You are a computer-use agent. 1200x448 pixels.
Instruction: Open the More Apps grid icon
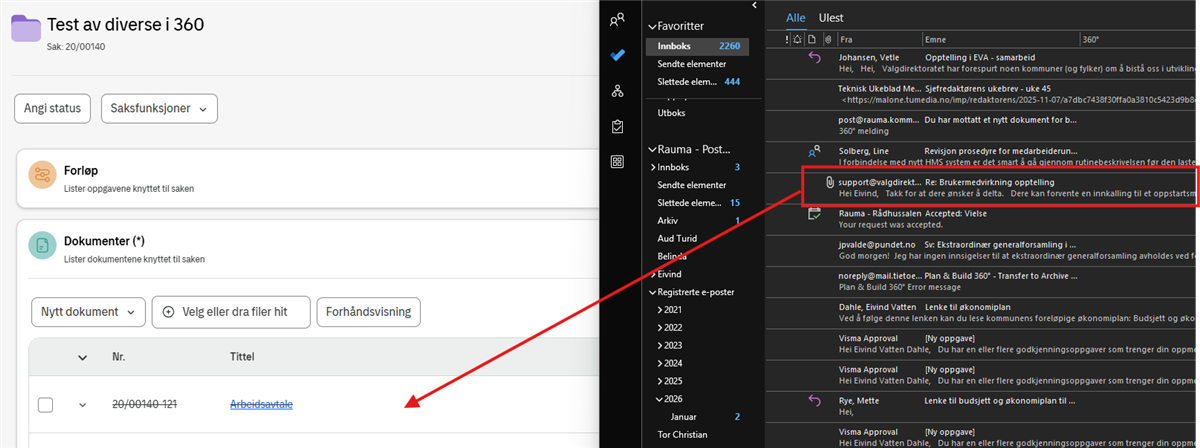pyautogui.click(x=618, y=162)
